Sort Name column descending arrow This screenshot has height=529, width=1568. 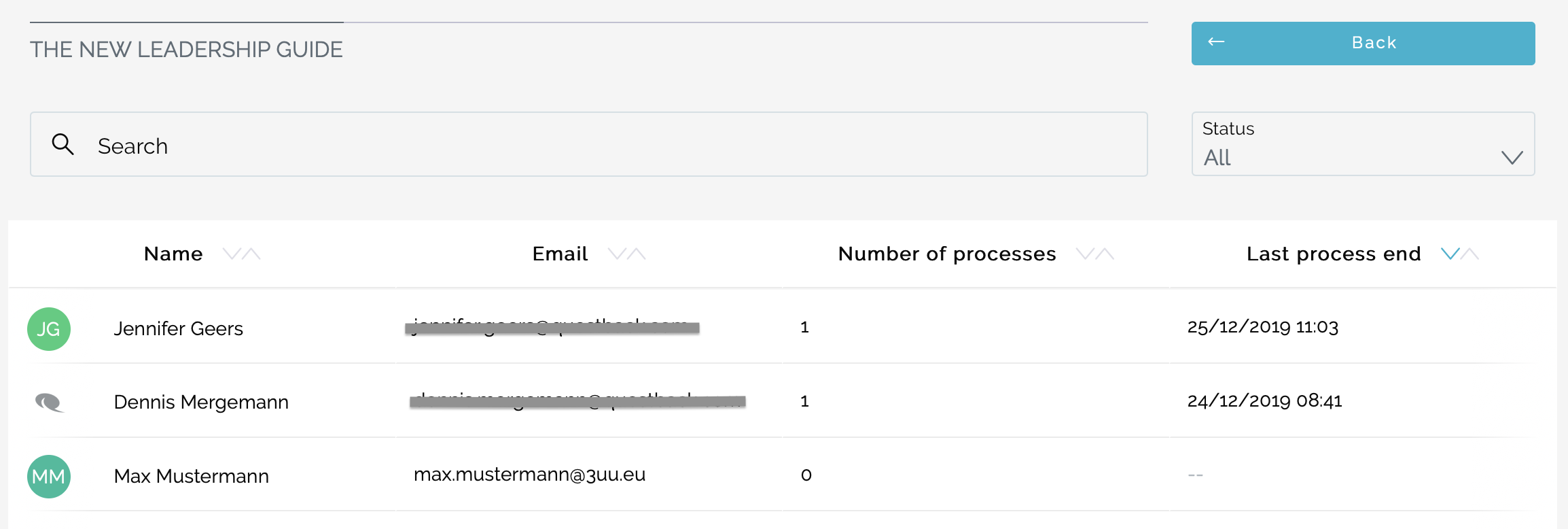point(232,254)
